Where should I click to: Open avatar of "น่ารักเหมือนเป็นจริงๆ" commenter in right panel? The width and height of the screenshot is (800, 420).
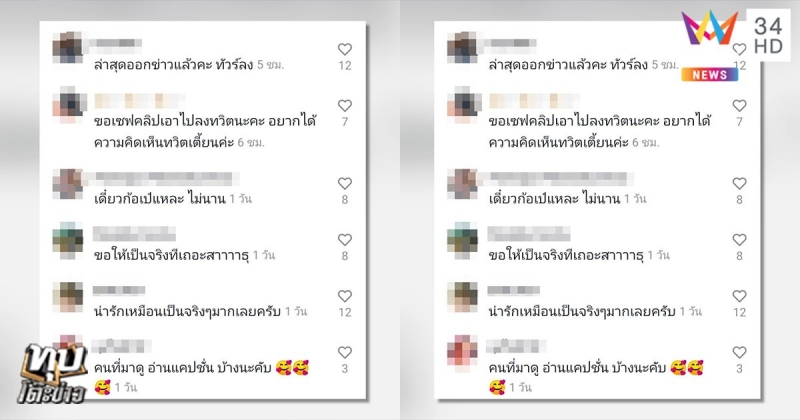click(x=462, y=297)
